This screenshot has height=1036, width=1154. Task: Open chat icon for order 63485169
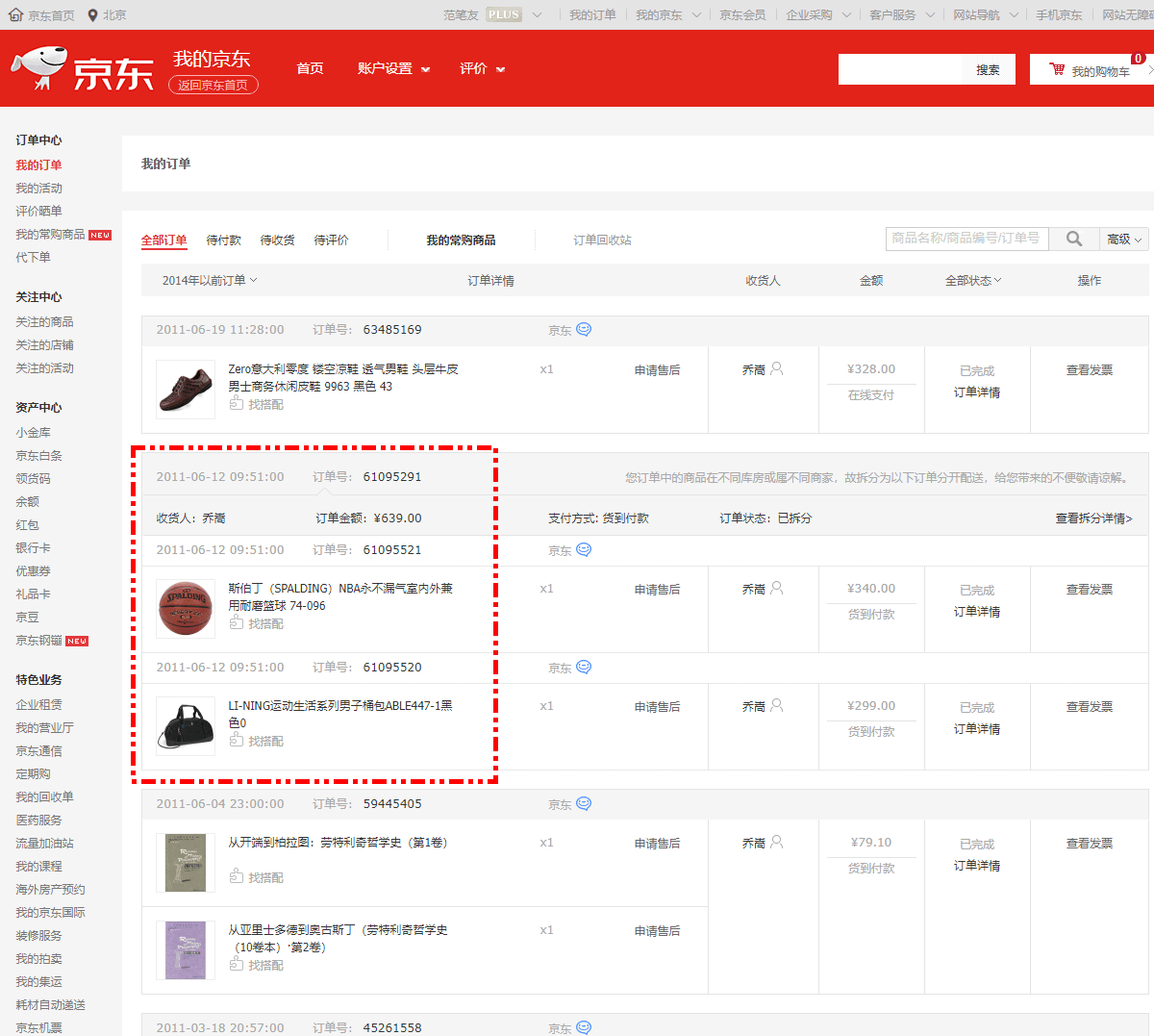coord(584,329)
